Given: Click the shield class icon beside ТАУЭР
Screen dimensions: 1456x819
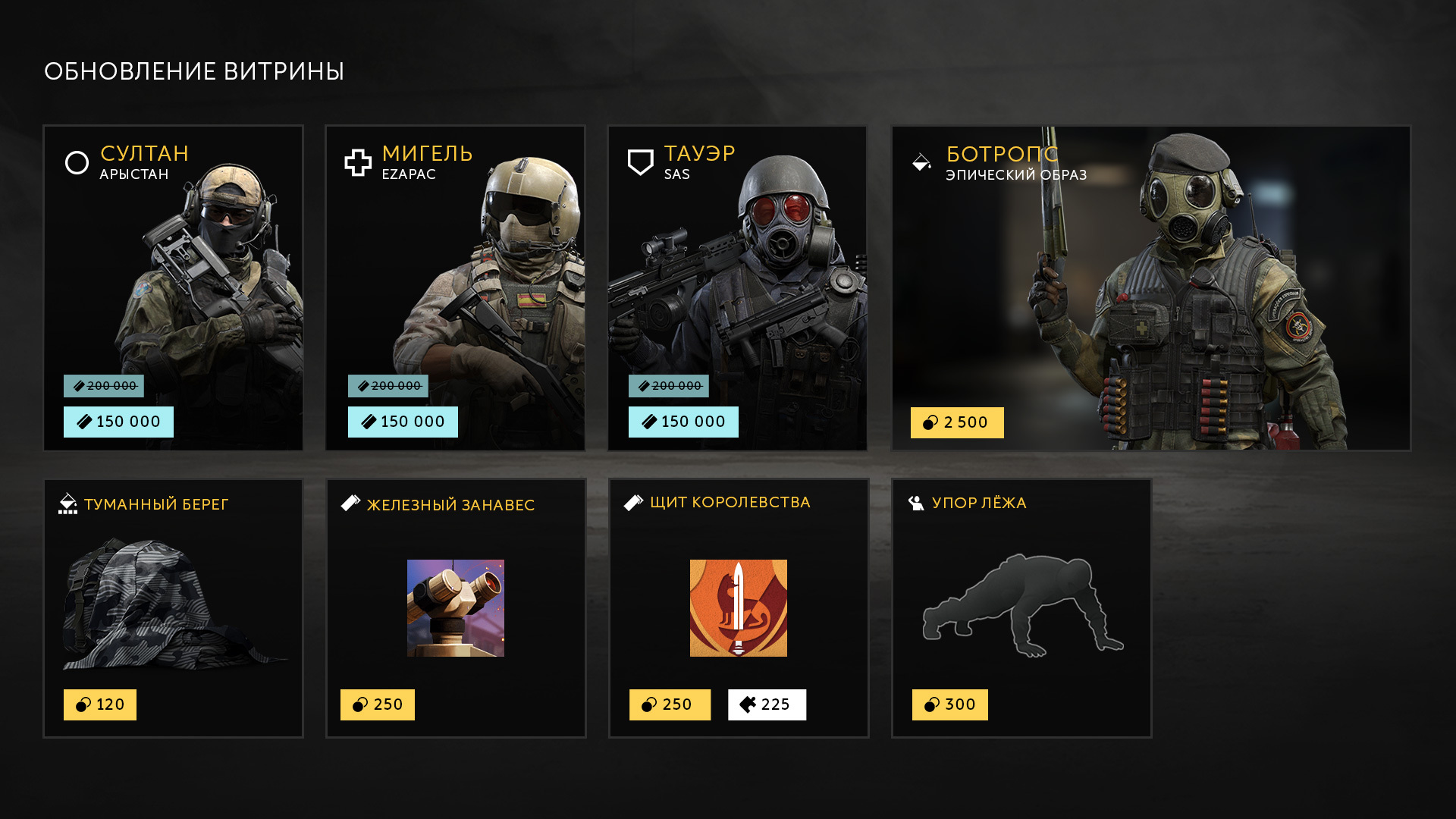Looking at the screenshot, I should click(641, 162).
